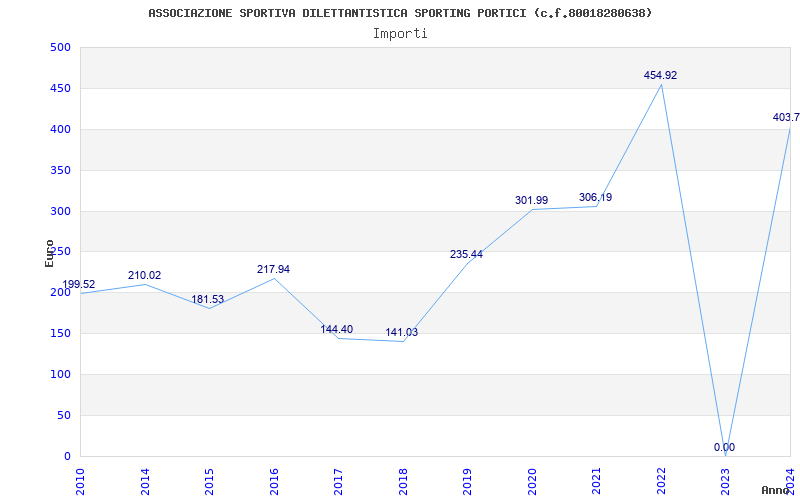Select the 0.00 value label for 2023
The height and width of the screenshot is (500, 800).
724,447
